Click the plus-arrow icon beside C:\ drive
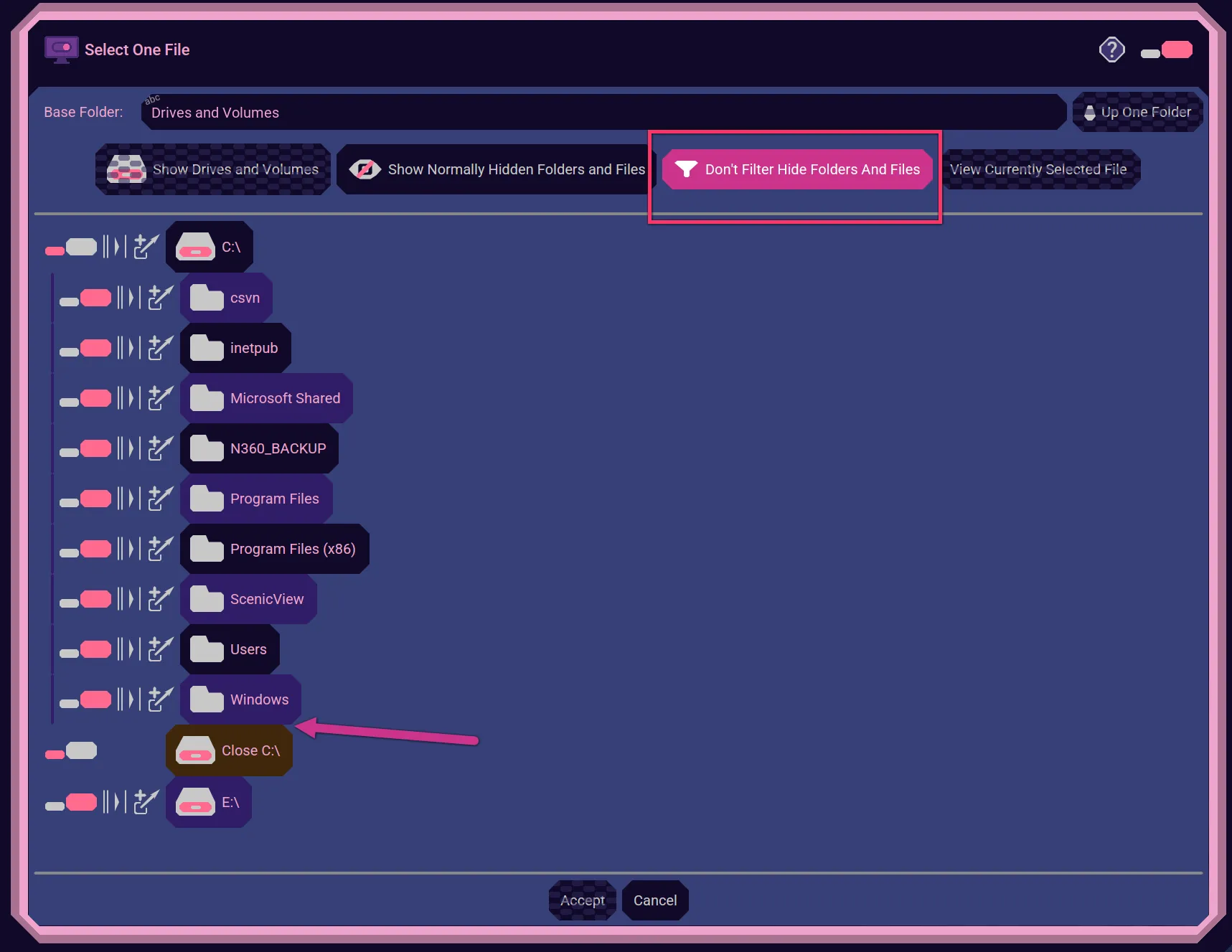The height and width of the screenshot is (952, 1232). pyautogui.click(x=146, y=246)
